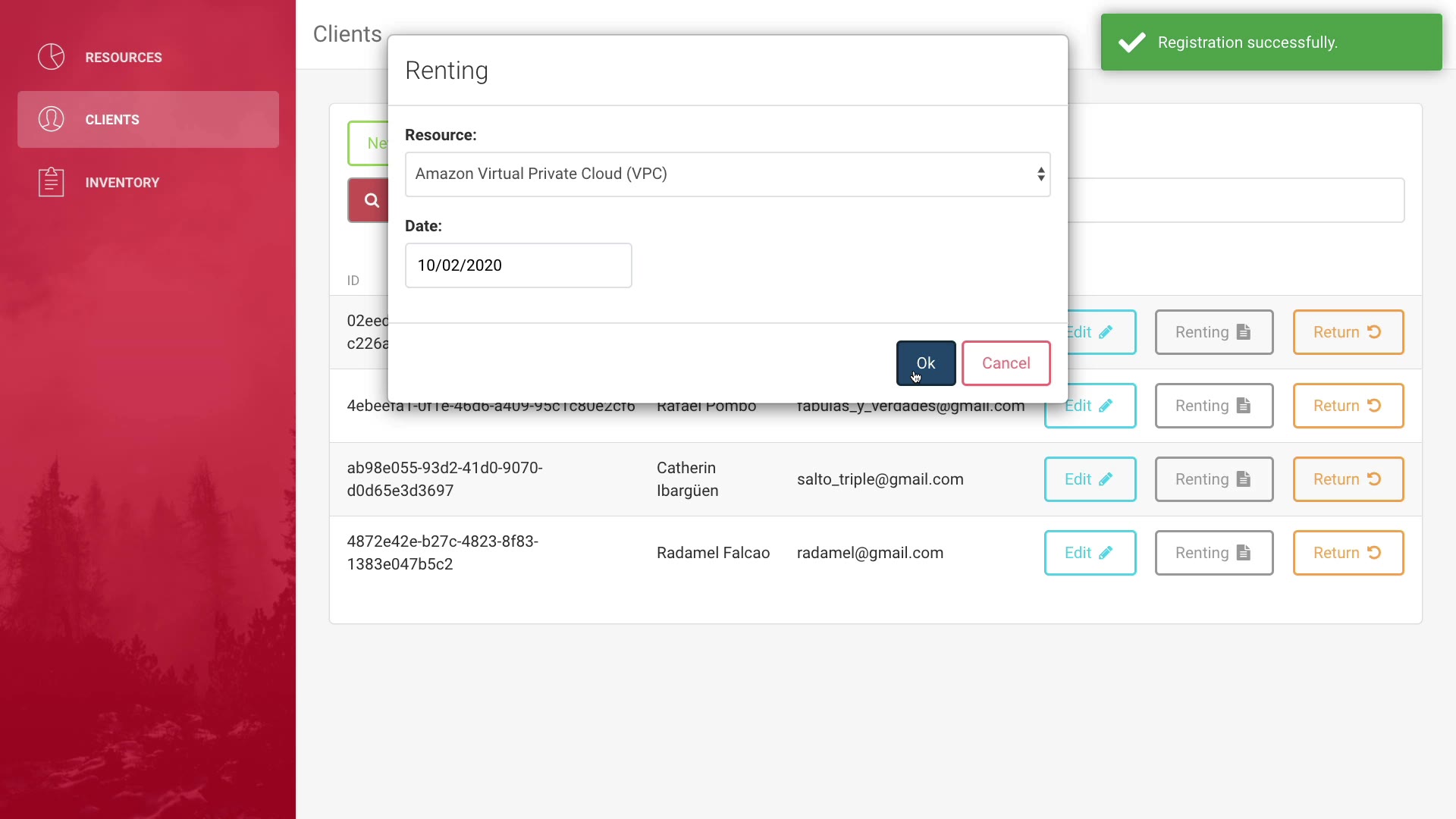Click Edit for Catherin Ibargüen
This screenshot has width=1456, height=819.
pyautogui.click(x=1089, y=479)
